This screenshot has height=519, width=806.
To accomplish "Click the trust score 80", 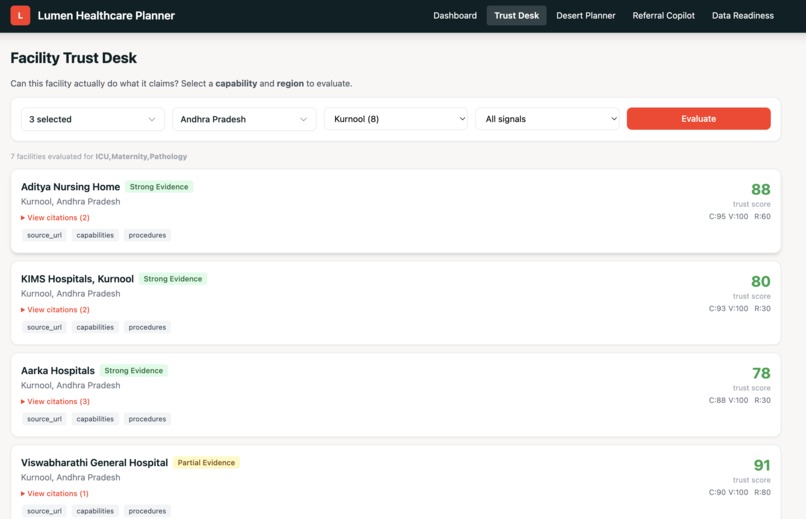I will click(x=761, y=282).
